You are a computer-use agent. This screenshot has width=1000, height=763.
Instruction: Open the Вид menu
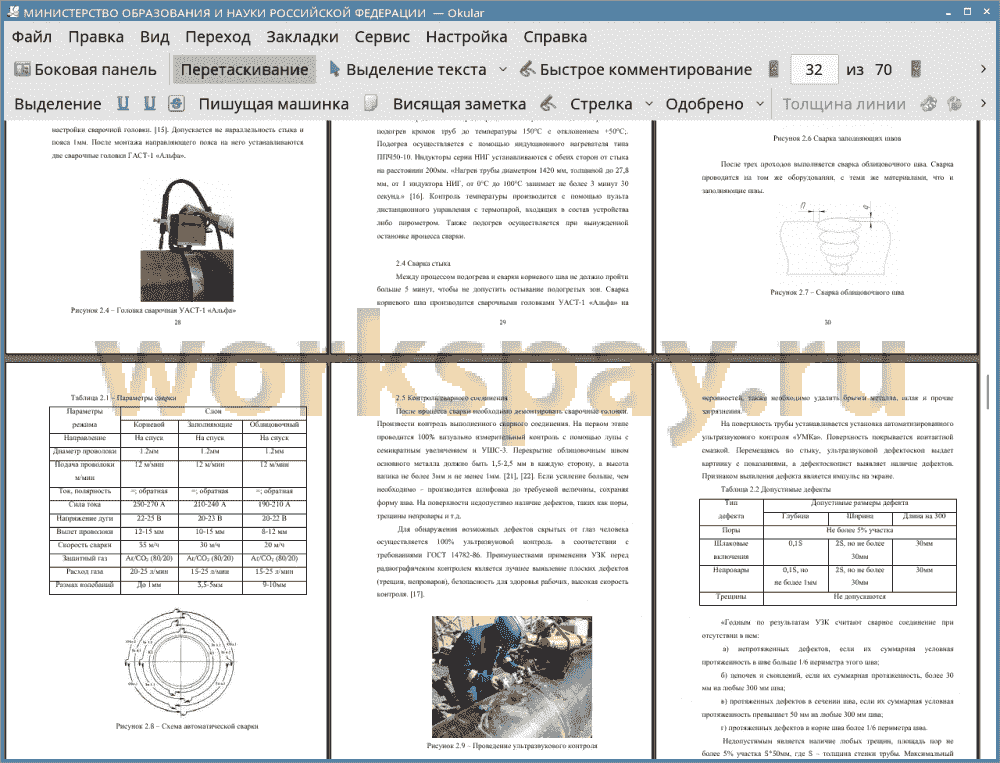tap(154, 37)
